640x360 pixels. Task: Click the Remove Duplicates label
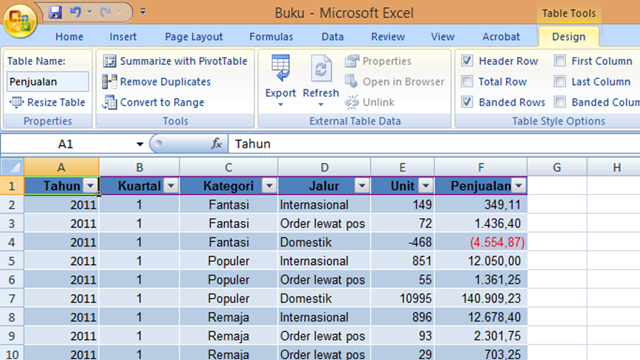pyautogui.click(x=165, y=82)
